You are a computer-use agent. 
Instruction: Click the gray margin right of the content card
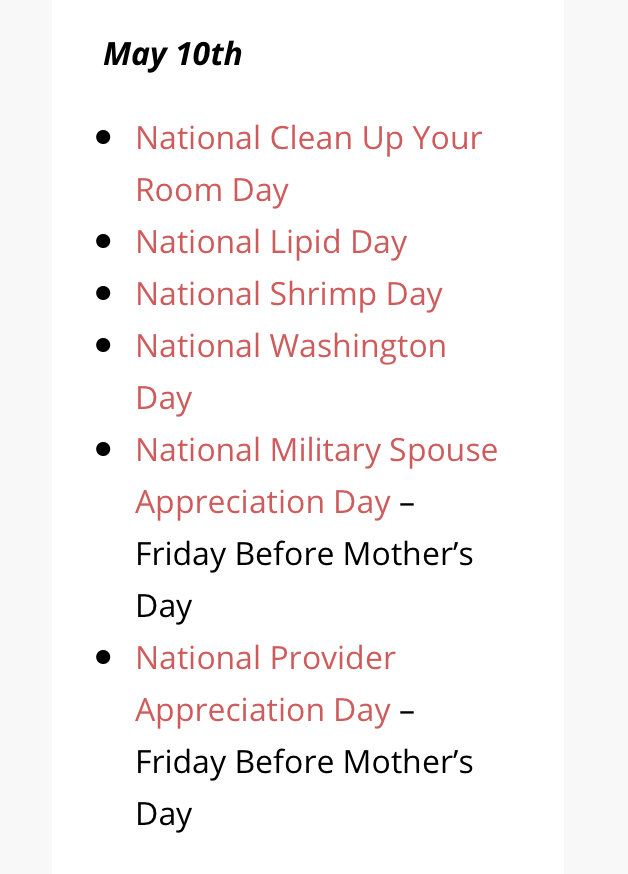(596, 437)
